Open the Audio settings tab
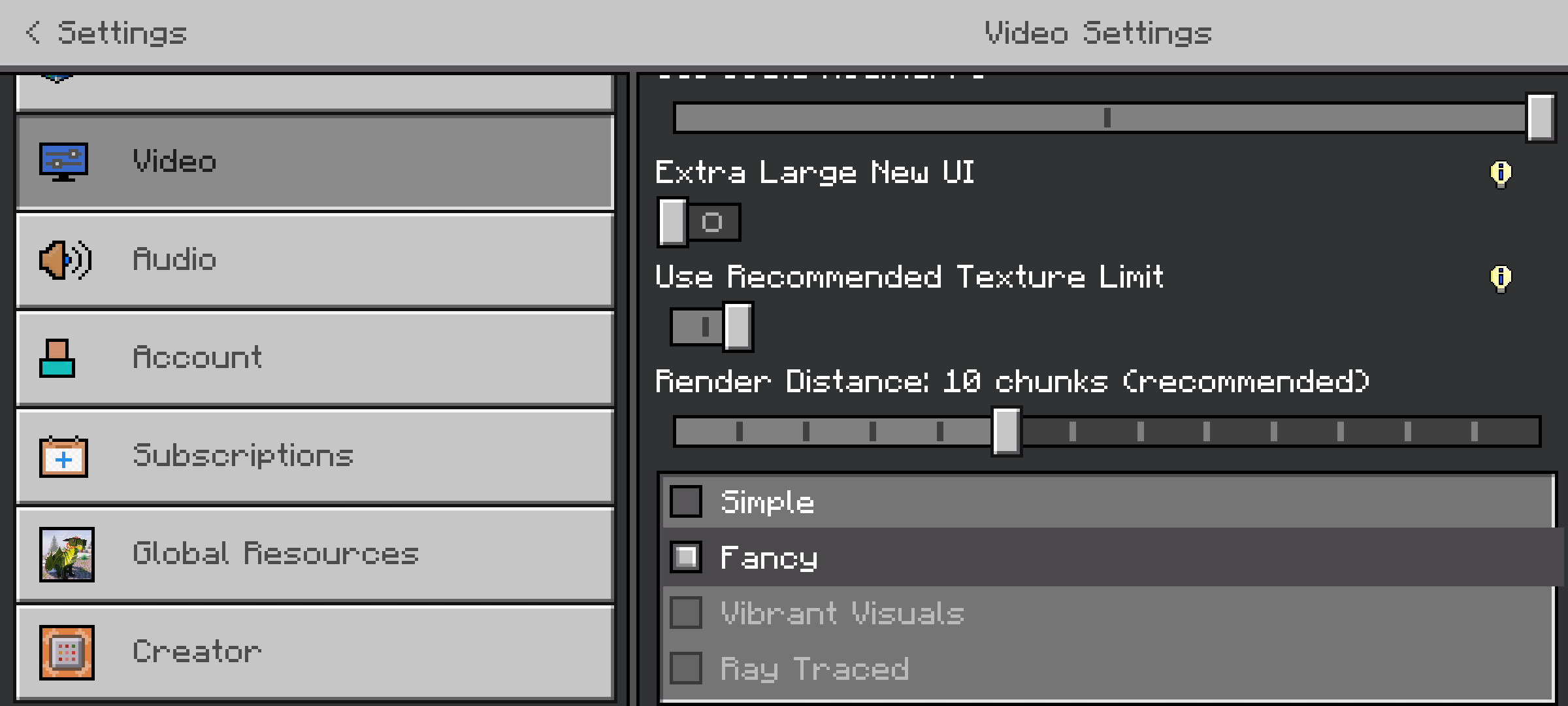Screen dimensions: 1568x706 click(315, 260)
